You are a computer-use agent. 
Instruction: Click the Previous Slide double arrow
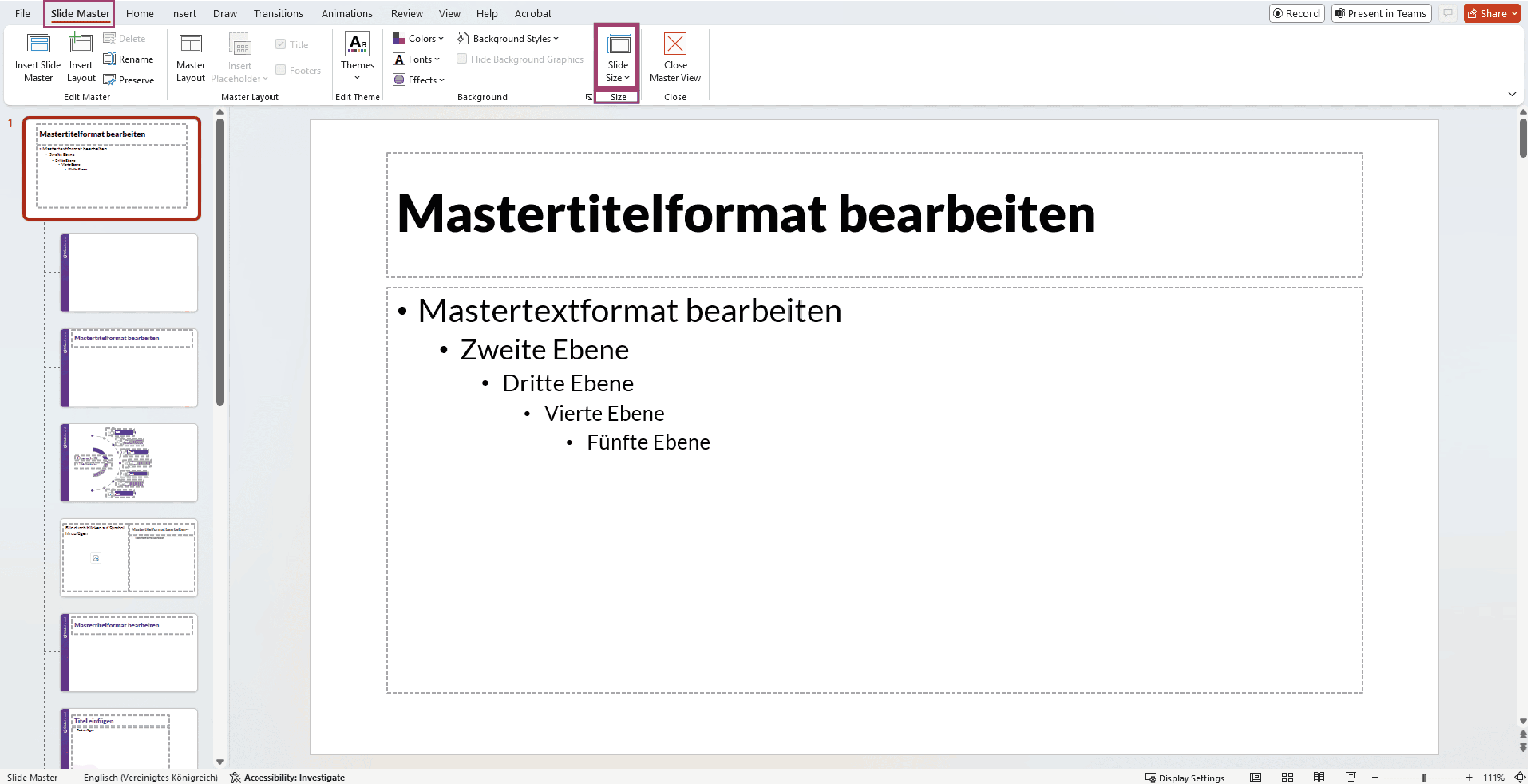tap(1523, 734)
